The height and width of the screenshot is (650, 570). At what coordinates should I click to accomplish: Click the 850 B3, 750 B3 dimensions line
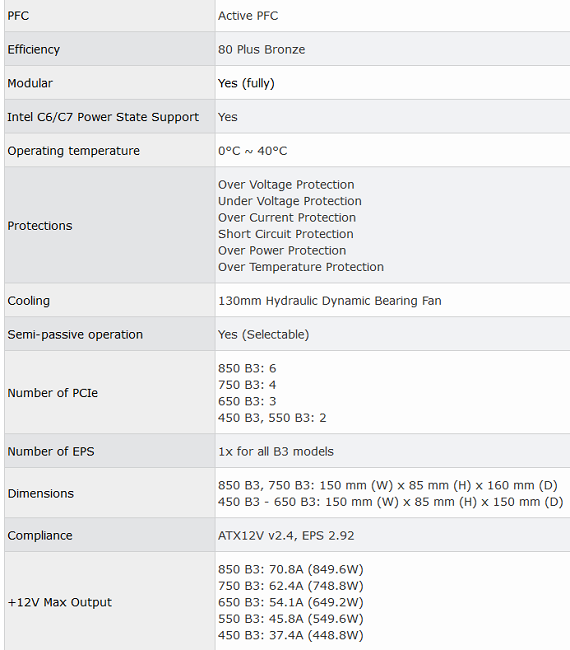[388, 485]
